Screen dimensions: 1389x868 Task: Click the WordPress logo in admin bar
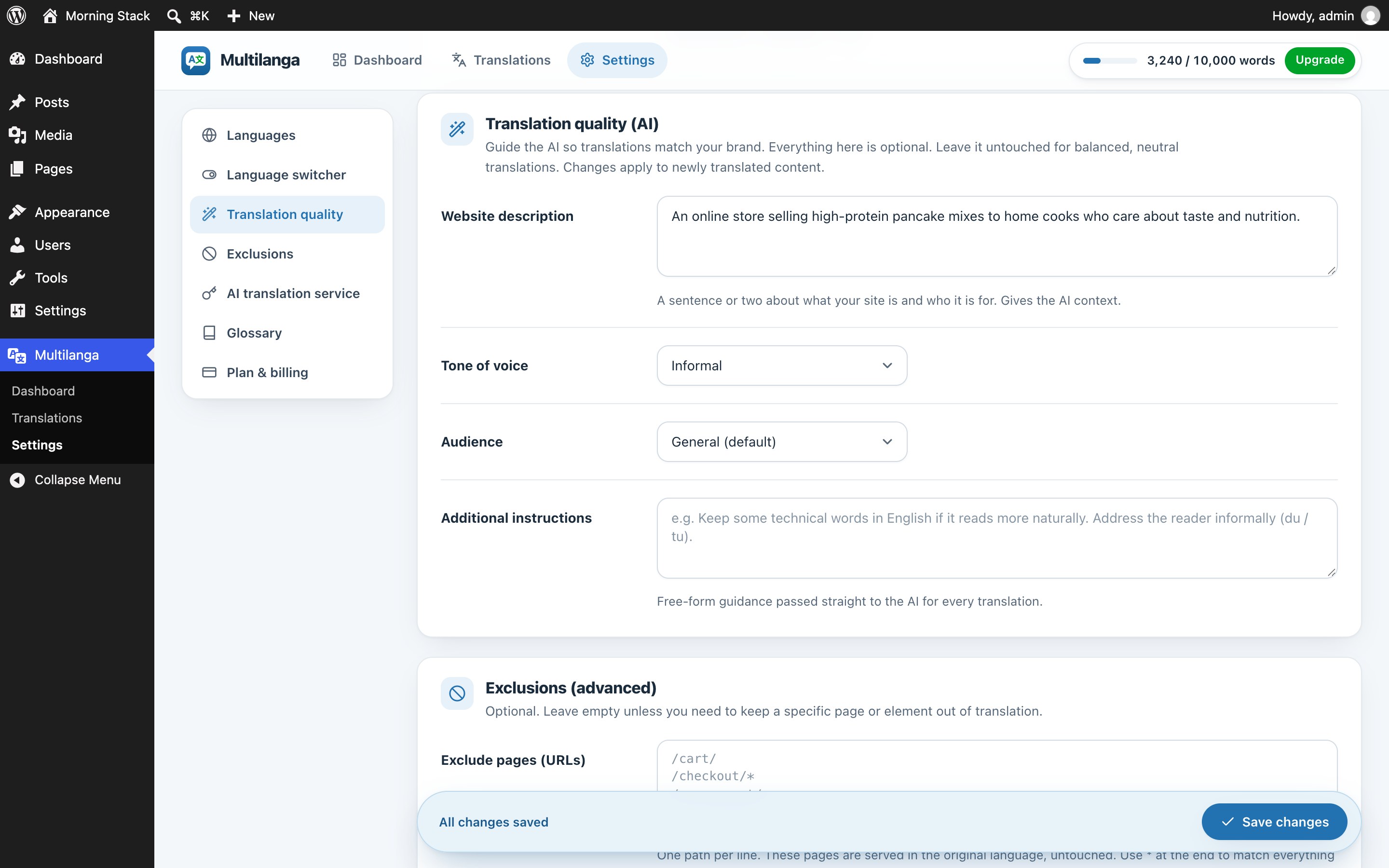[x=17, y=15]
